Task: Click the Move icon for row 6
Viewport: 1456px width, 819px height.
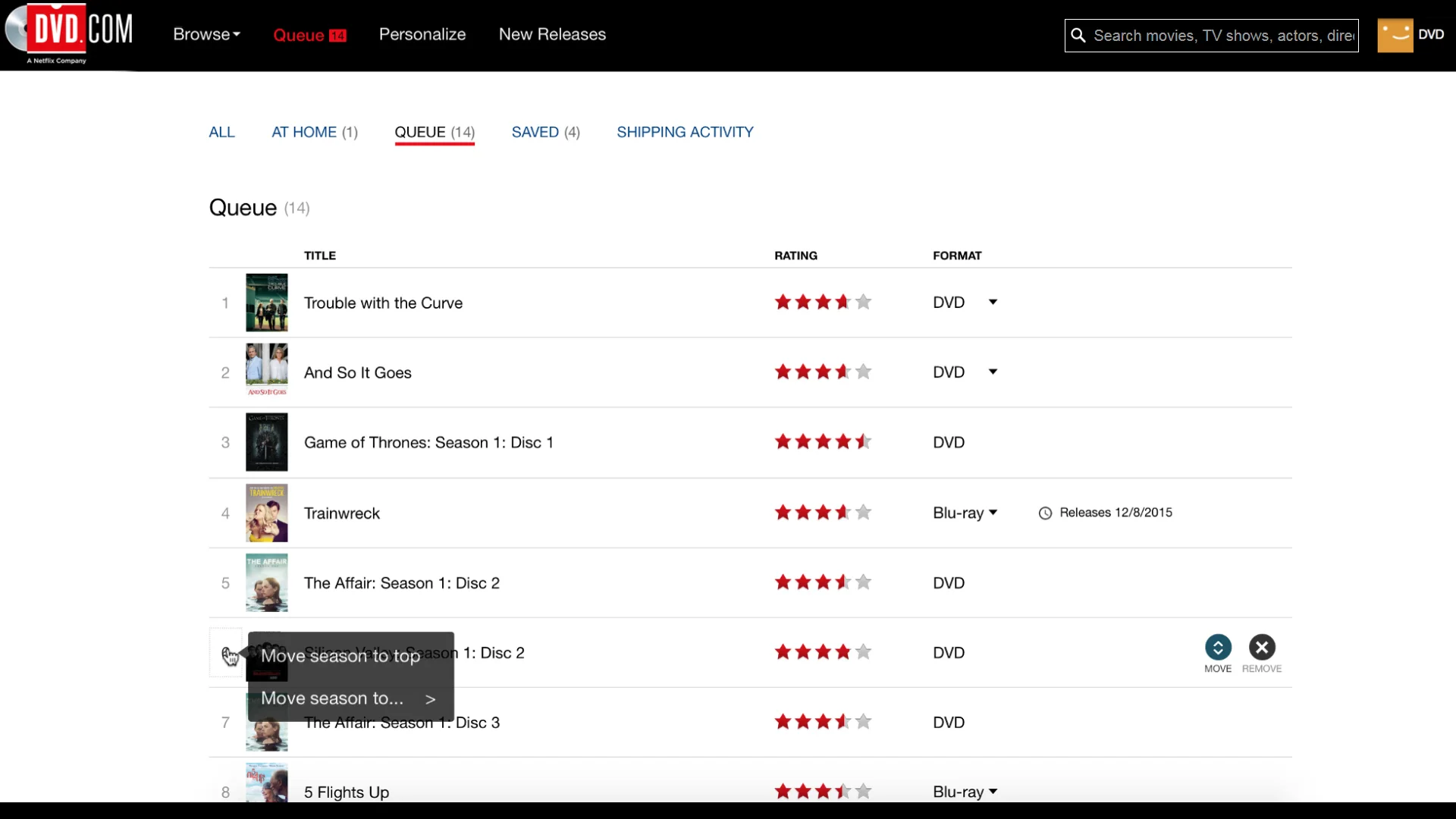Action: (1218, 647)
